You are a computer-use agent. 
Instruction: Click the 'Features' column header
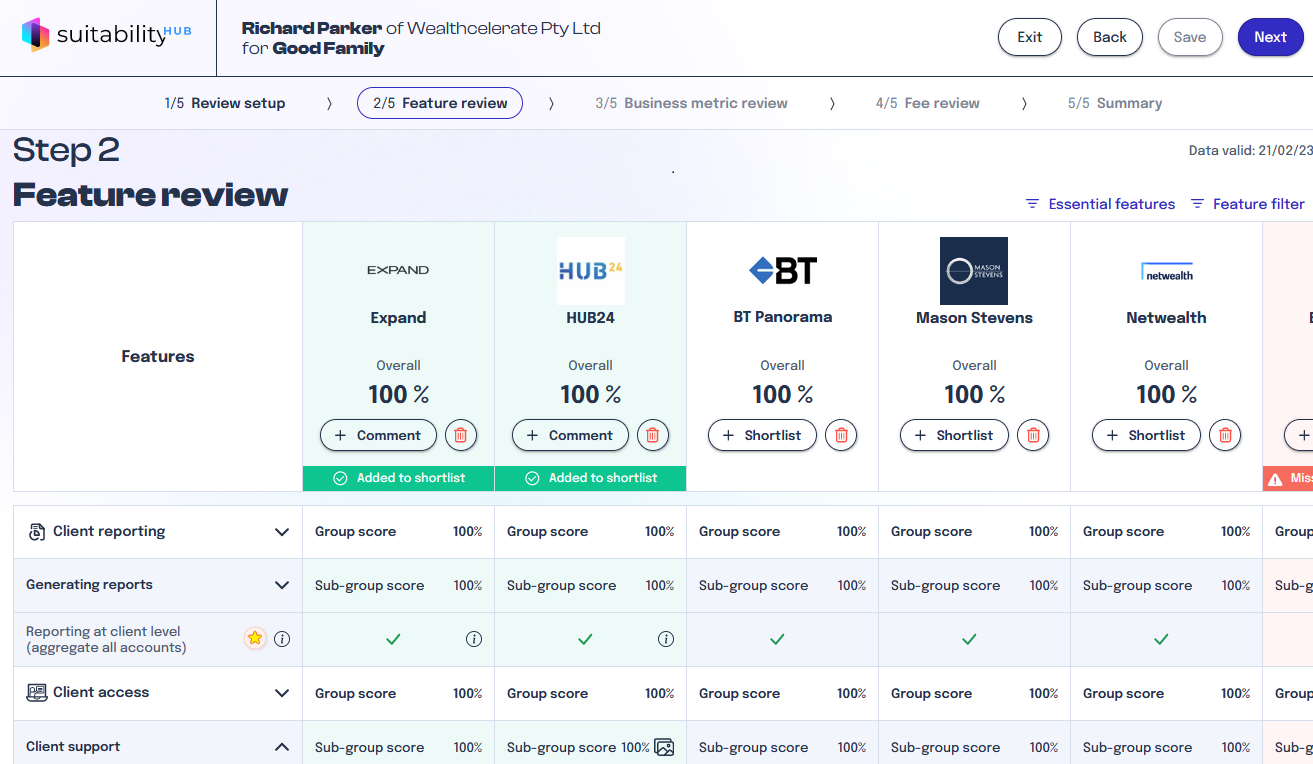158,356
